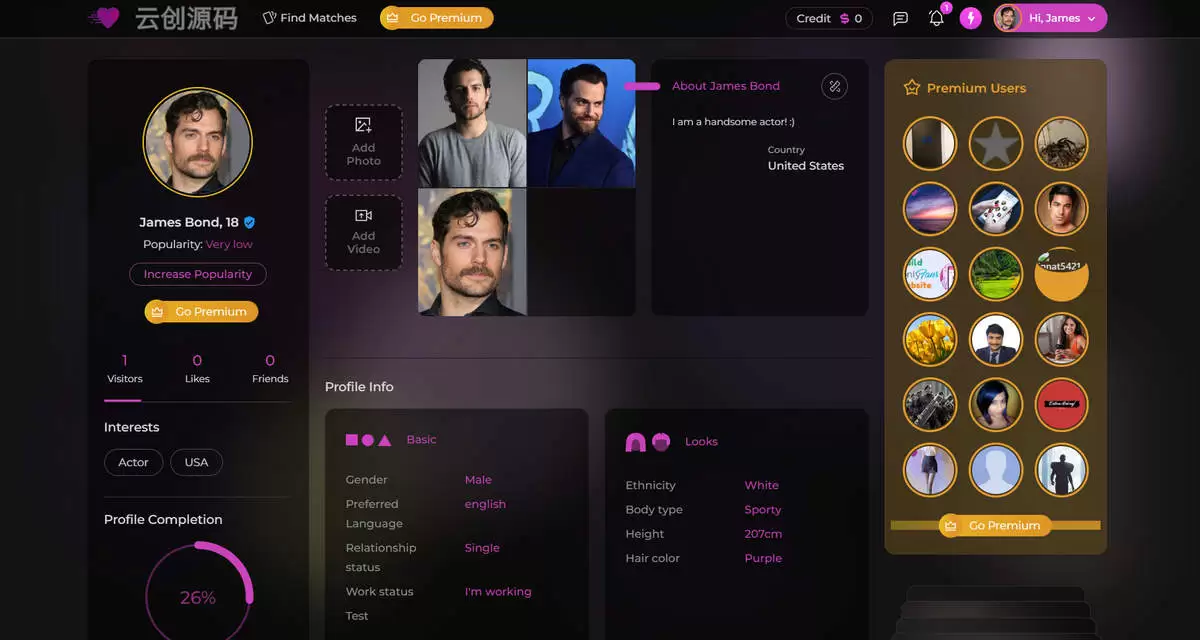Open the yellow tulips premium user avatar
The width and height of the screenshot is (1200, 640).
pos(930,340)
